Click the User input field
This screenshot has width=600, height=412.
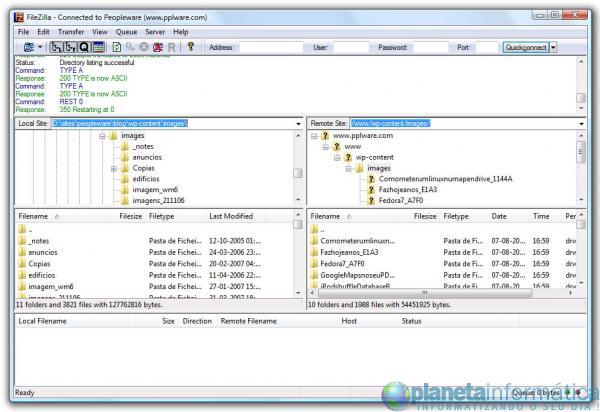[x=351, y=47]
